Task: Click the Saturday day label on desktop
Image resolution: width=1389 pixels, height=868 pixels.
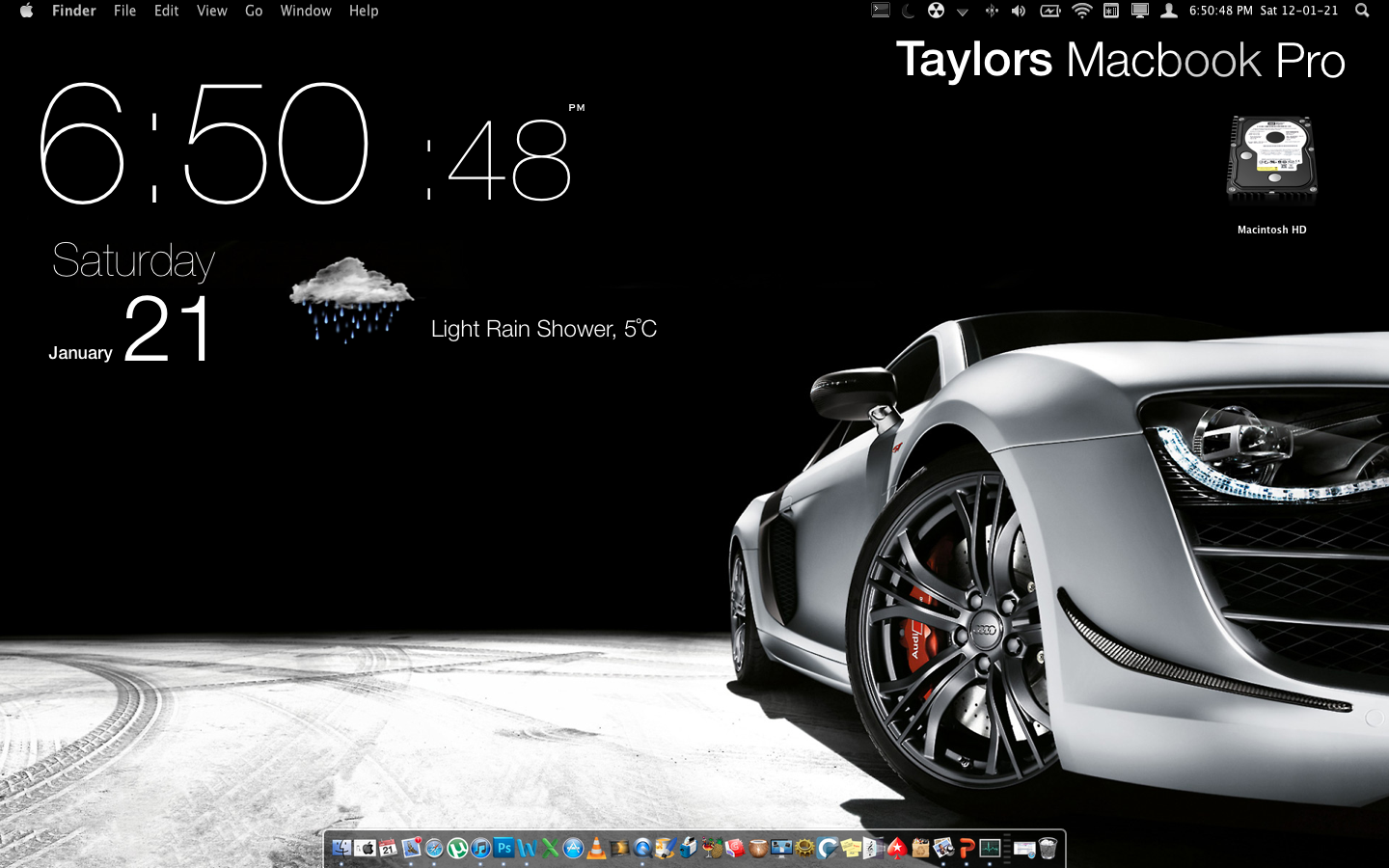Action: click(133, 261)
